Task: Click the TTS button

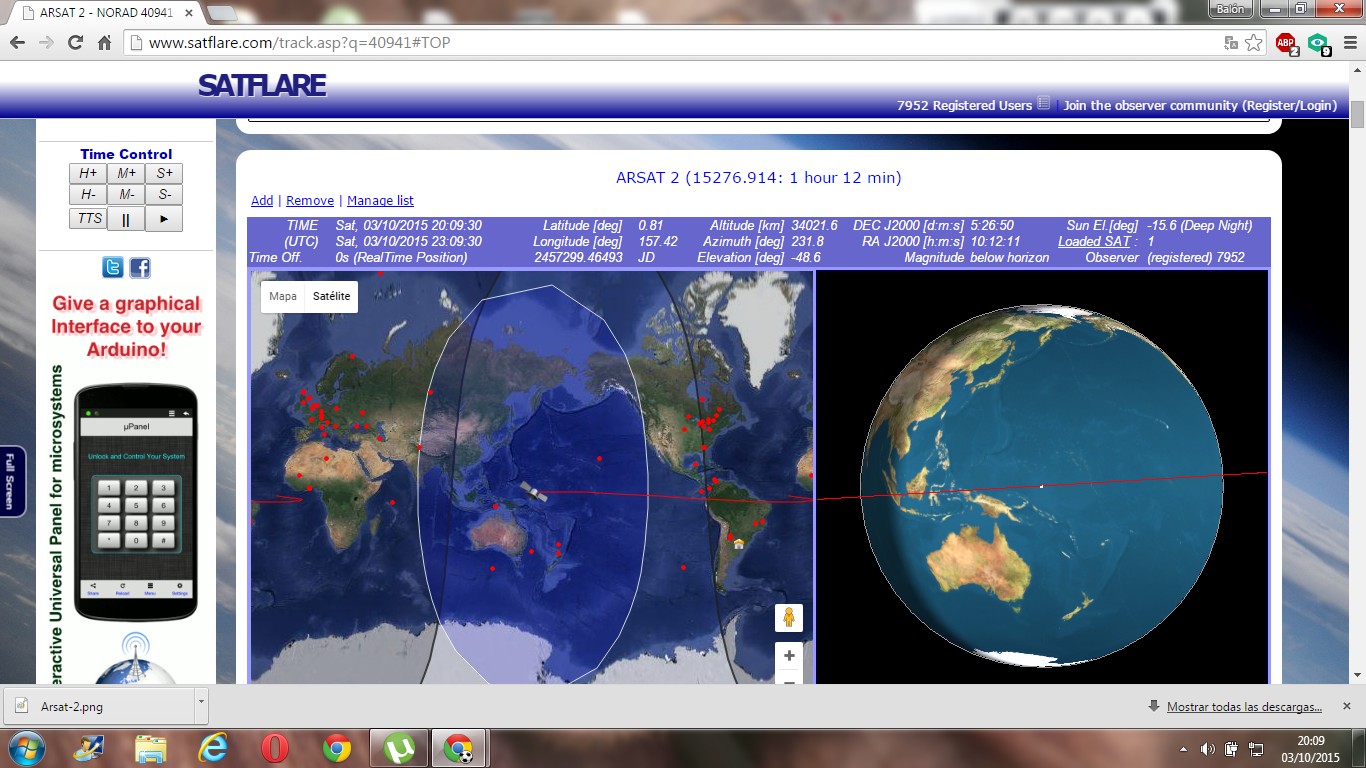Action: [x=88, y=218]
